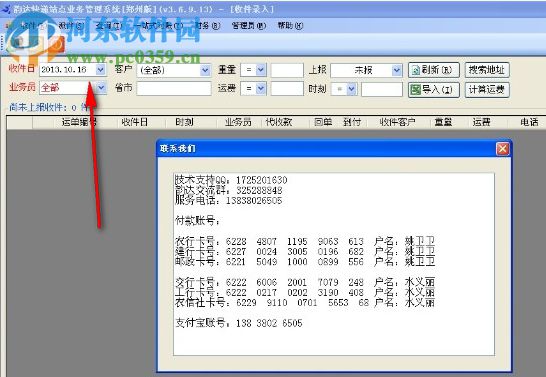Image resolution: width=546 pixels, height=377 pixels.
Task: Click the 重量 value input field
Action: point(287,70)
